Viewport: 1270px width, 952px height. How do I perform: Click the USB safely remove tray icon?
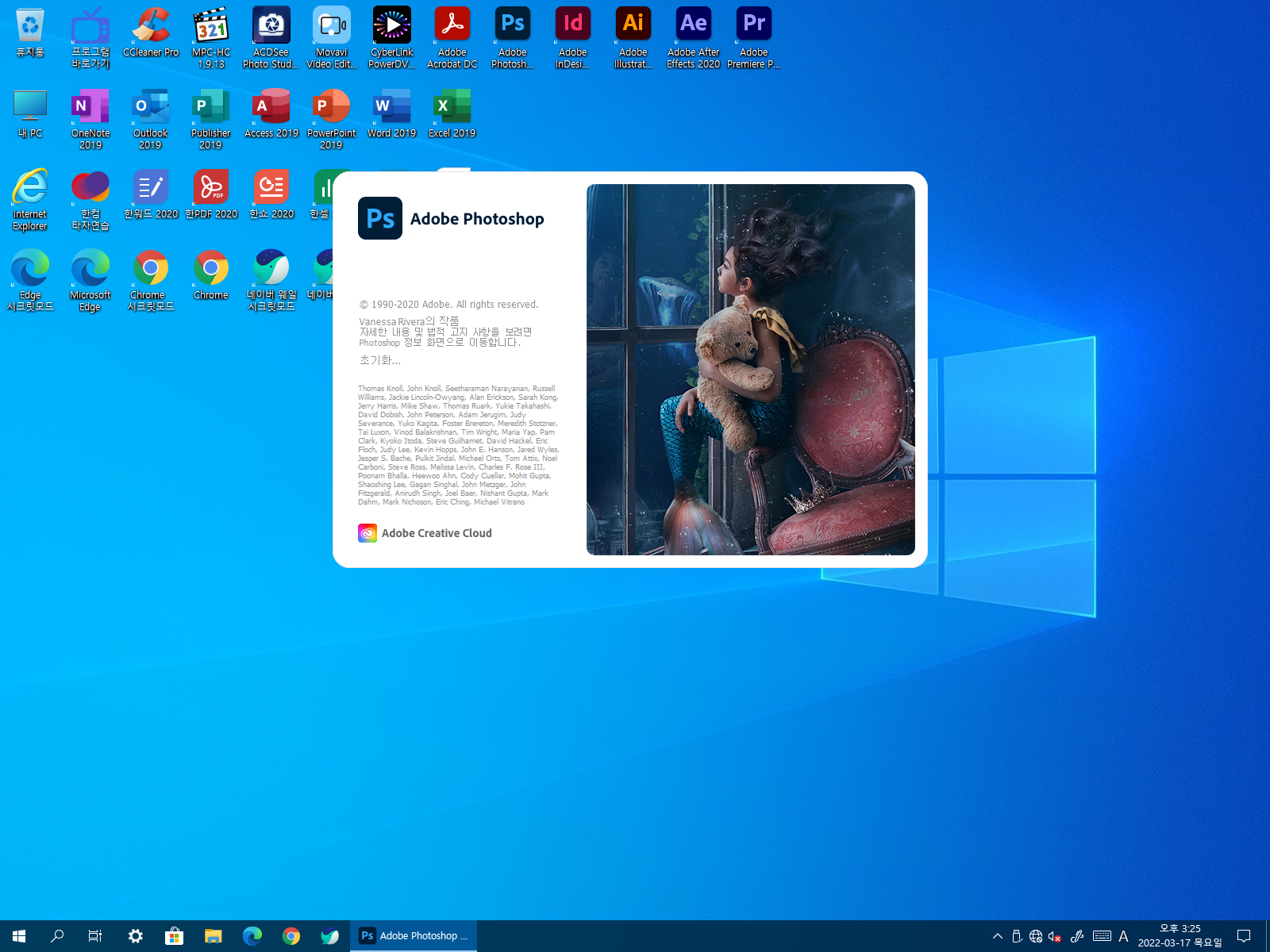click(1017, 936)
